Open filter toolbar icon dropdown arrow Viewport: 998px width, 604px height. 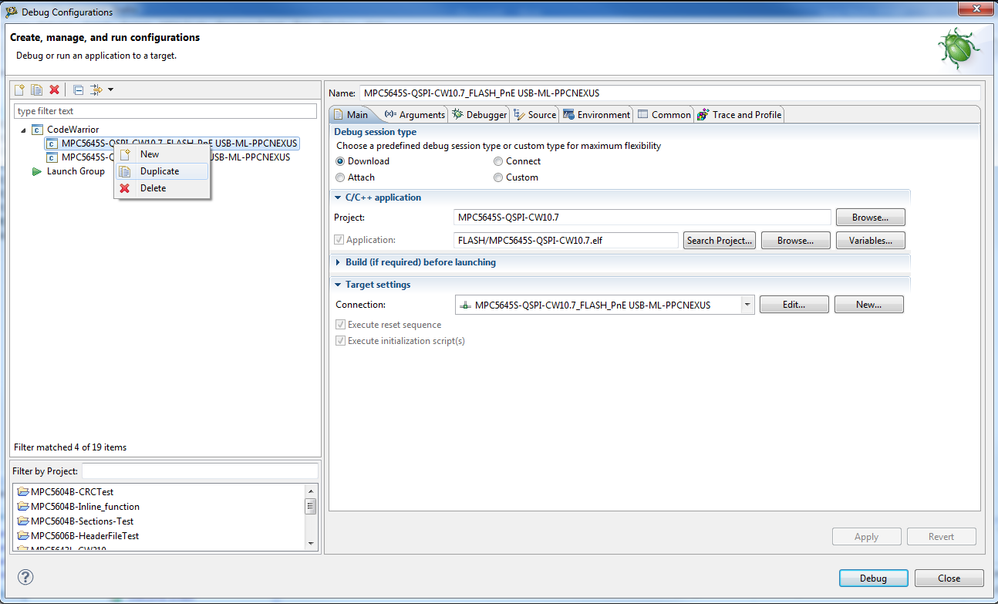[110, 90]
